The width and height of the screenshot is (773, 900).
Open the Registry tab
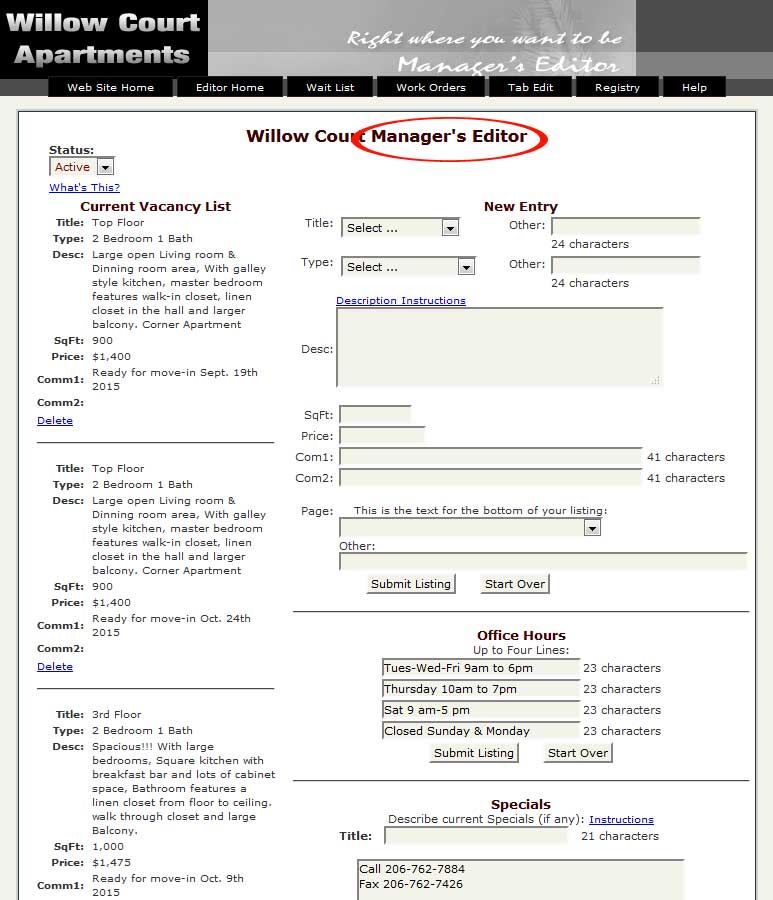(617, 87)
